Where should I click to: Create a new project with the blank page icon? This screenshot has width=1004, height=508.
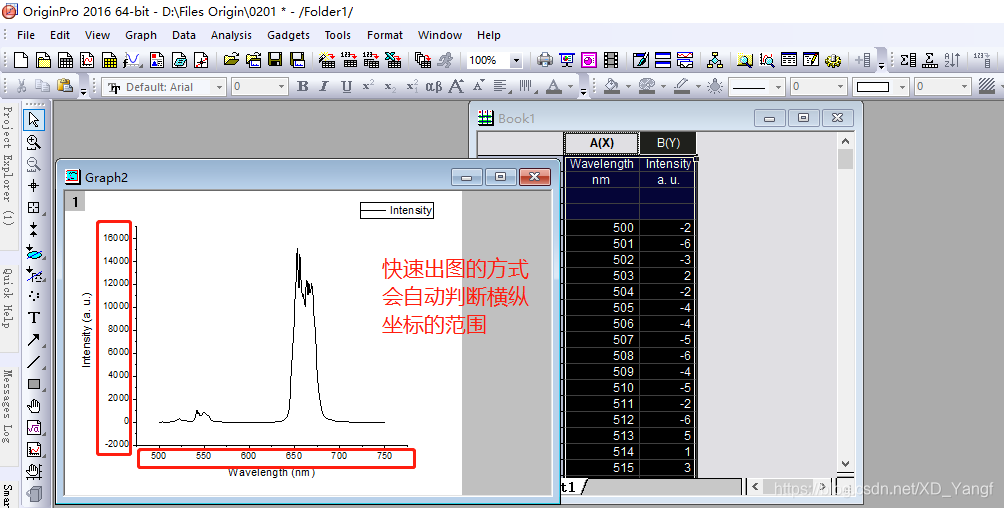[20, 60]
